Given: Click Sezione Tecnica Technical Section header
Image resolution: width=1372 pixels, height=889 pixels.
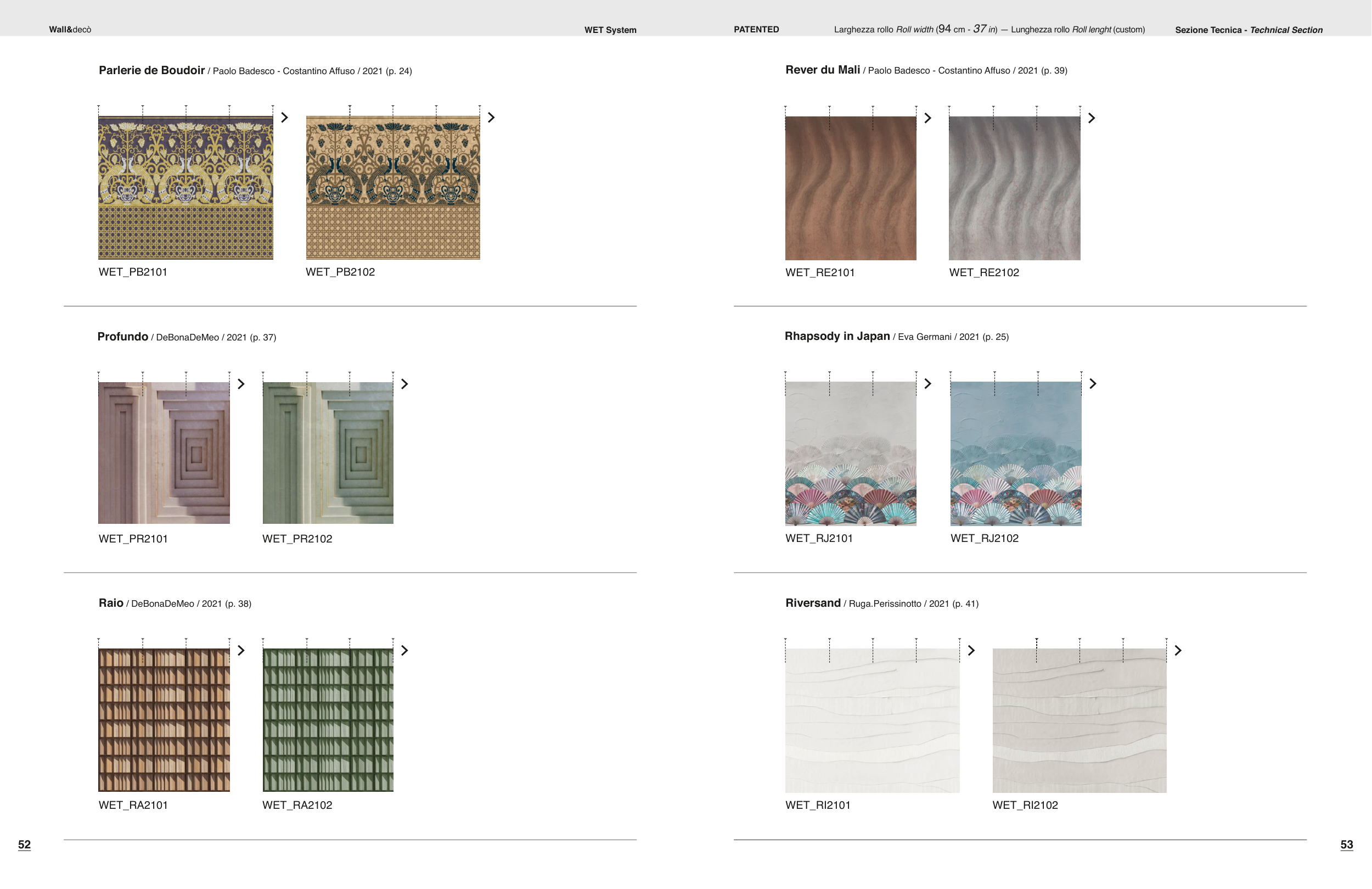Looking at the screenshot, I should click(1249, 30).
